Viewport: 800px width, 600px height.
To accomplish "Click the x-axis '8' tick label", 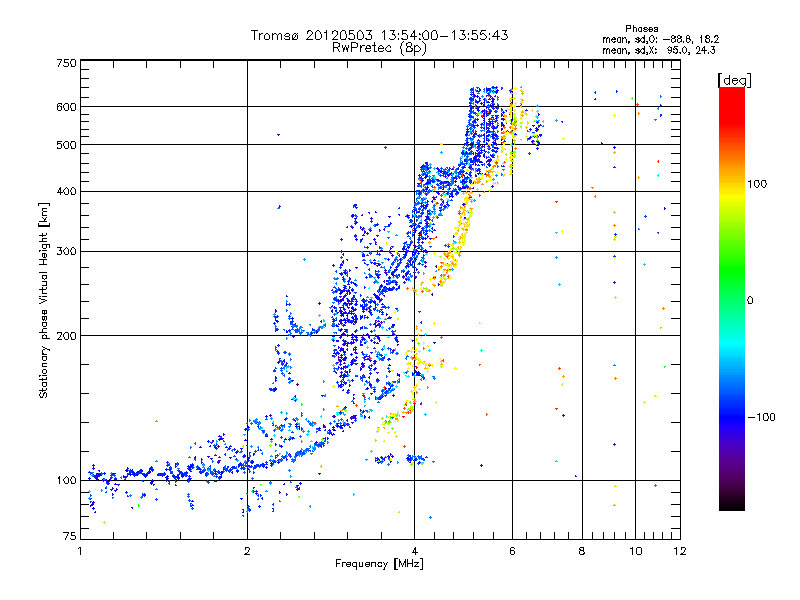I will [582, 551].
